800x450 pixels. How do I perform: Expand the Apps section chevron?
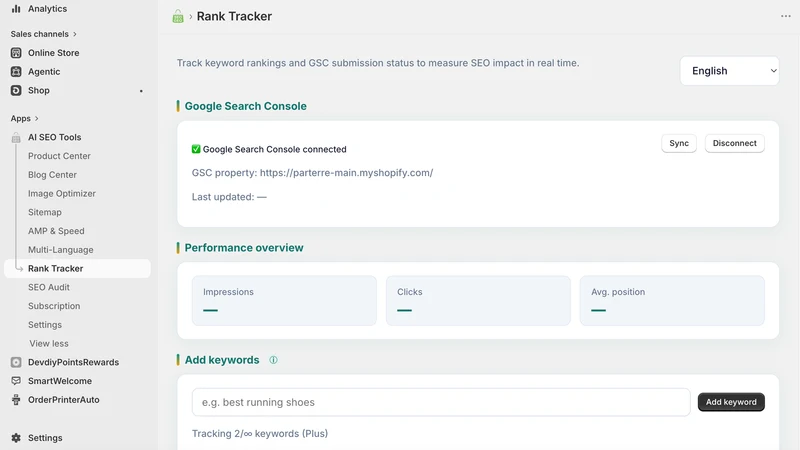37,118
